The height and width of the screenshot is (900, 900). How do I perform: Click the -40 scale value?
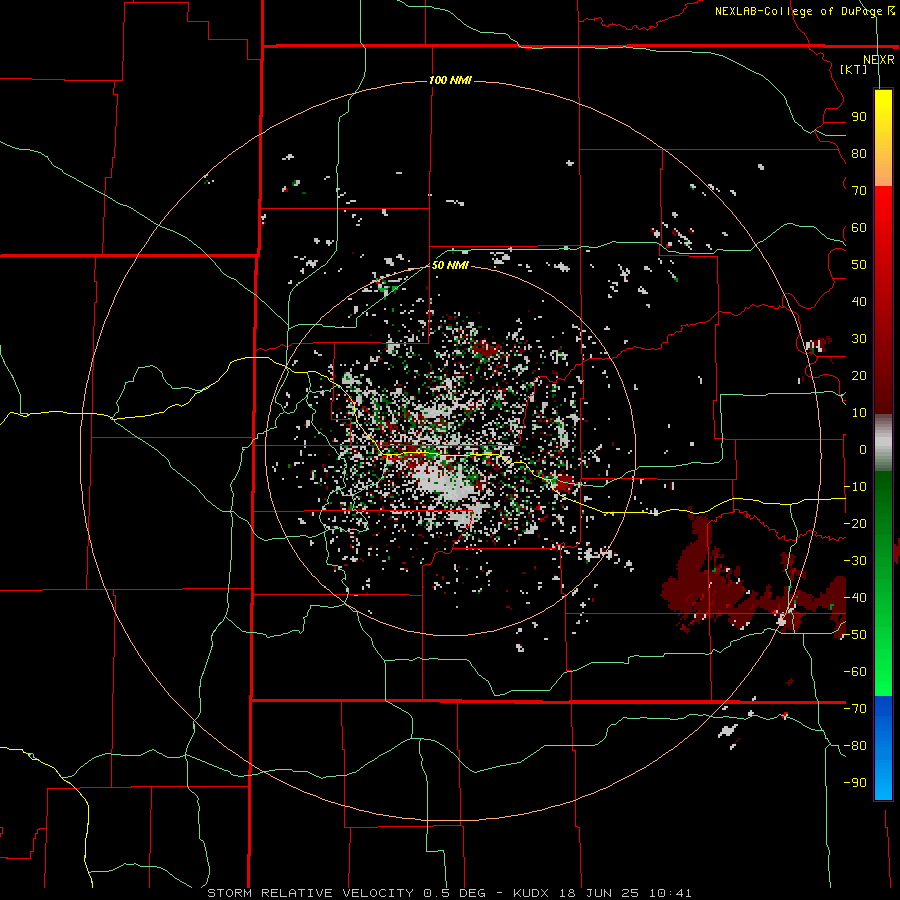click(855, 598)
